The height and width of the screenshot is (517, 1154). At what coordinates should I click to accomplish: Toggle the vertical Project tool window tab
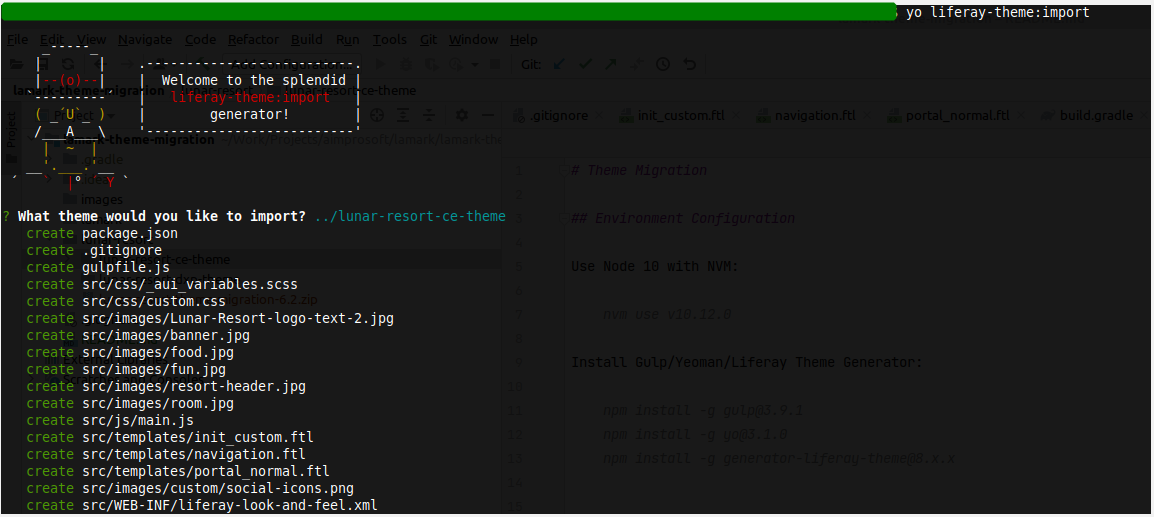pos(11,138)
